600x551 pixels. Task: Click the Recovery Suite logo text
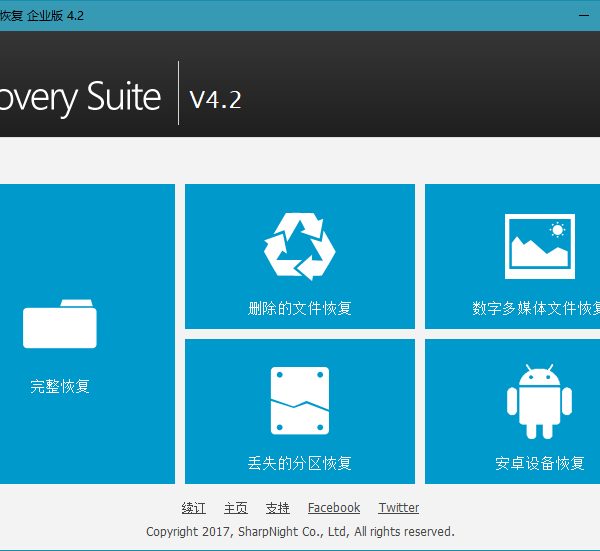tap(80, 97)
